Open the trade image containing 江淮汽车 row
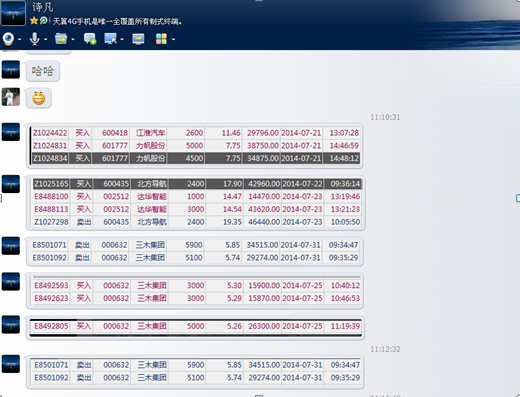Screen dimensions: 520x397 point(195,146)
